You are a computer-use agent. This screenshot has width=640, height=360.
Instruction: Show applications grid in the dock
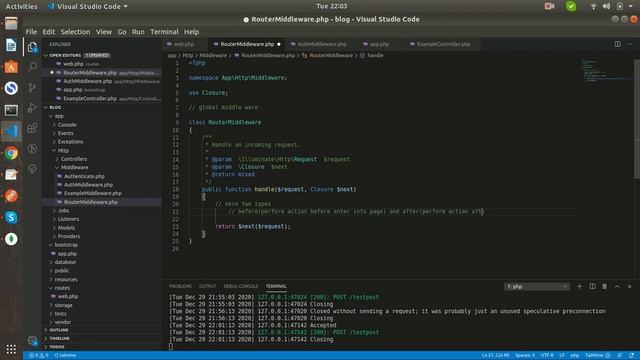tap(11, 349)
